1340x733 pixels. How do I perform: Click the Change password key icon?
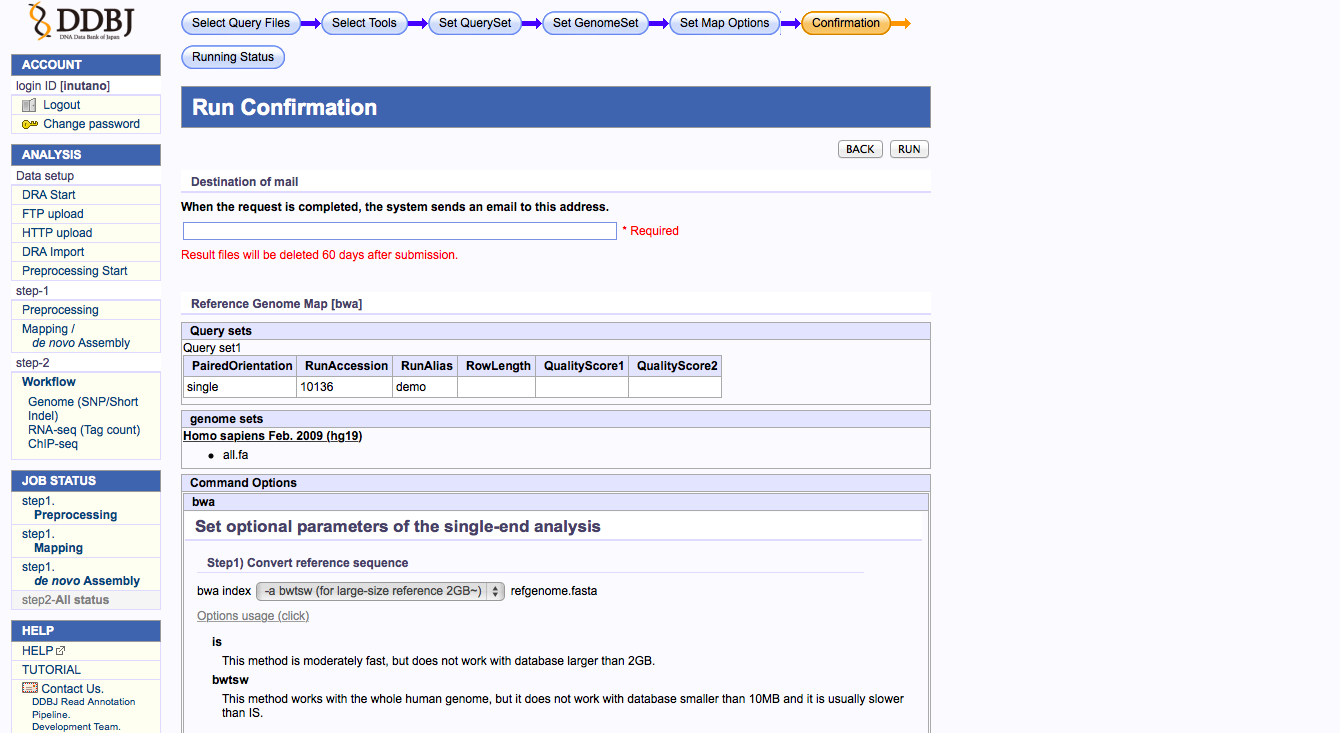coord(29,124)
